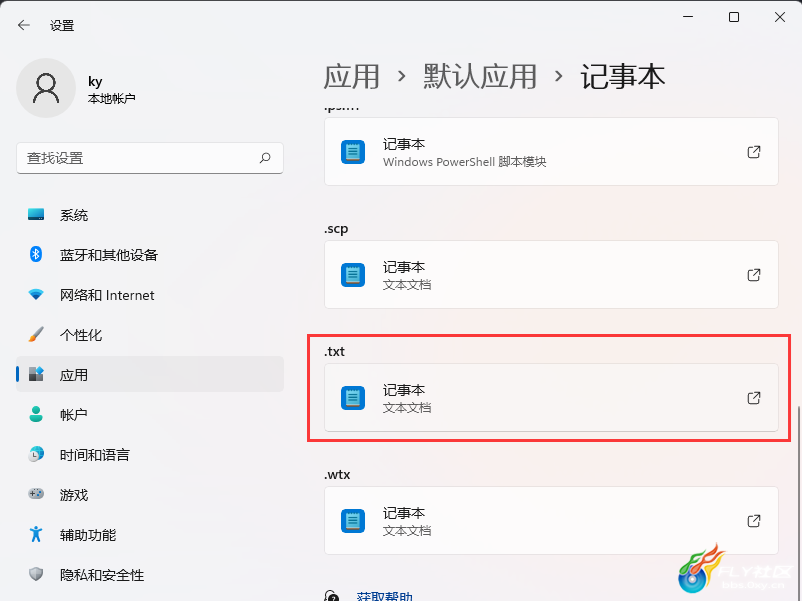Screen dimensions: 802x601
Task: Click open-external icon on .txt row
Action: [754, 397]
